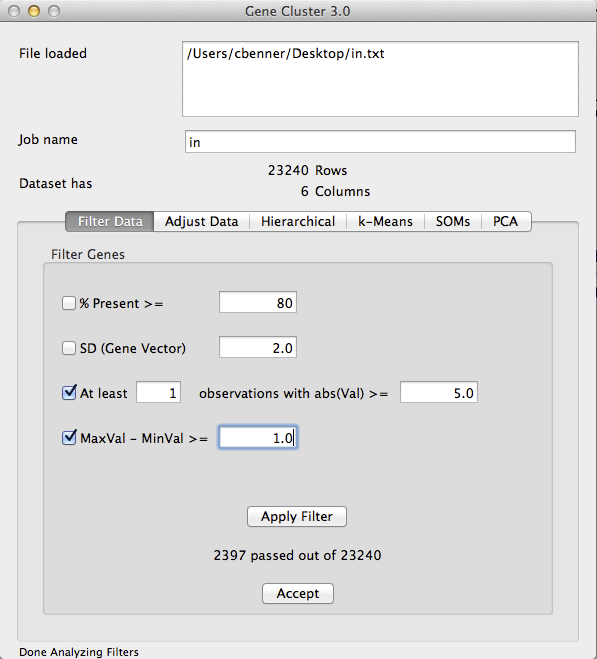Image resolution: width=597 pixels, height=659 pixels.
Task: Click the Job name field containing 'in'
Action: point(380,142)
